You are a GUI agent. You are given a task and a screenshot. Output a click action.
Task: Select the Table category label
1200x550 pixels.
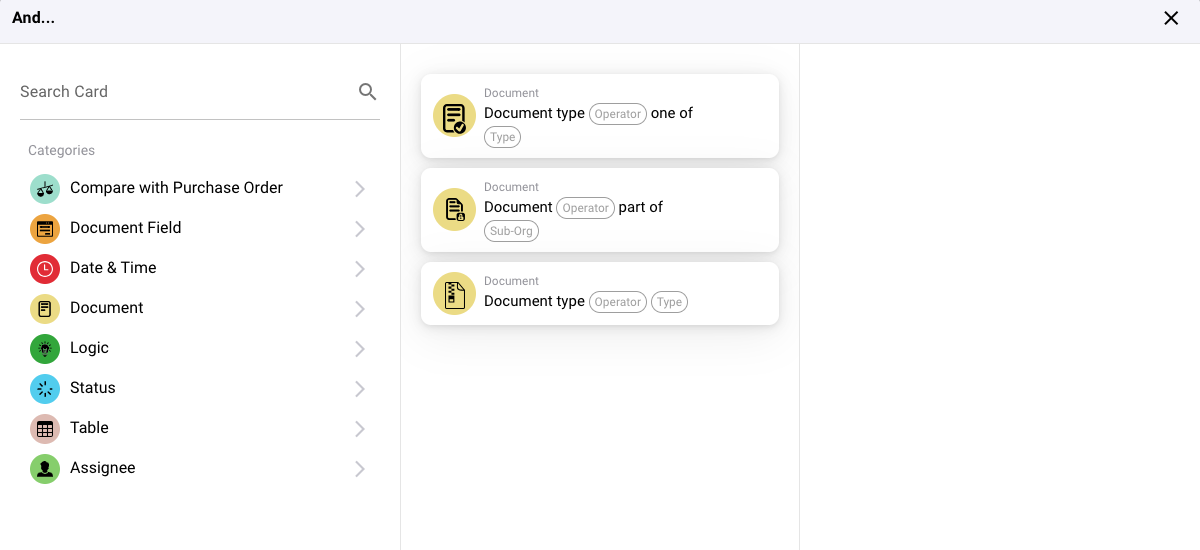(x=89, y=428)
